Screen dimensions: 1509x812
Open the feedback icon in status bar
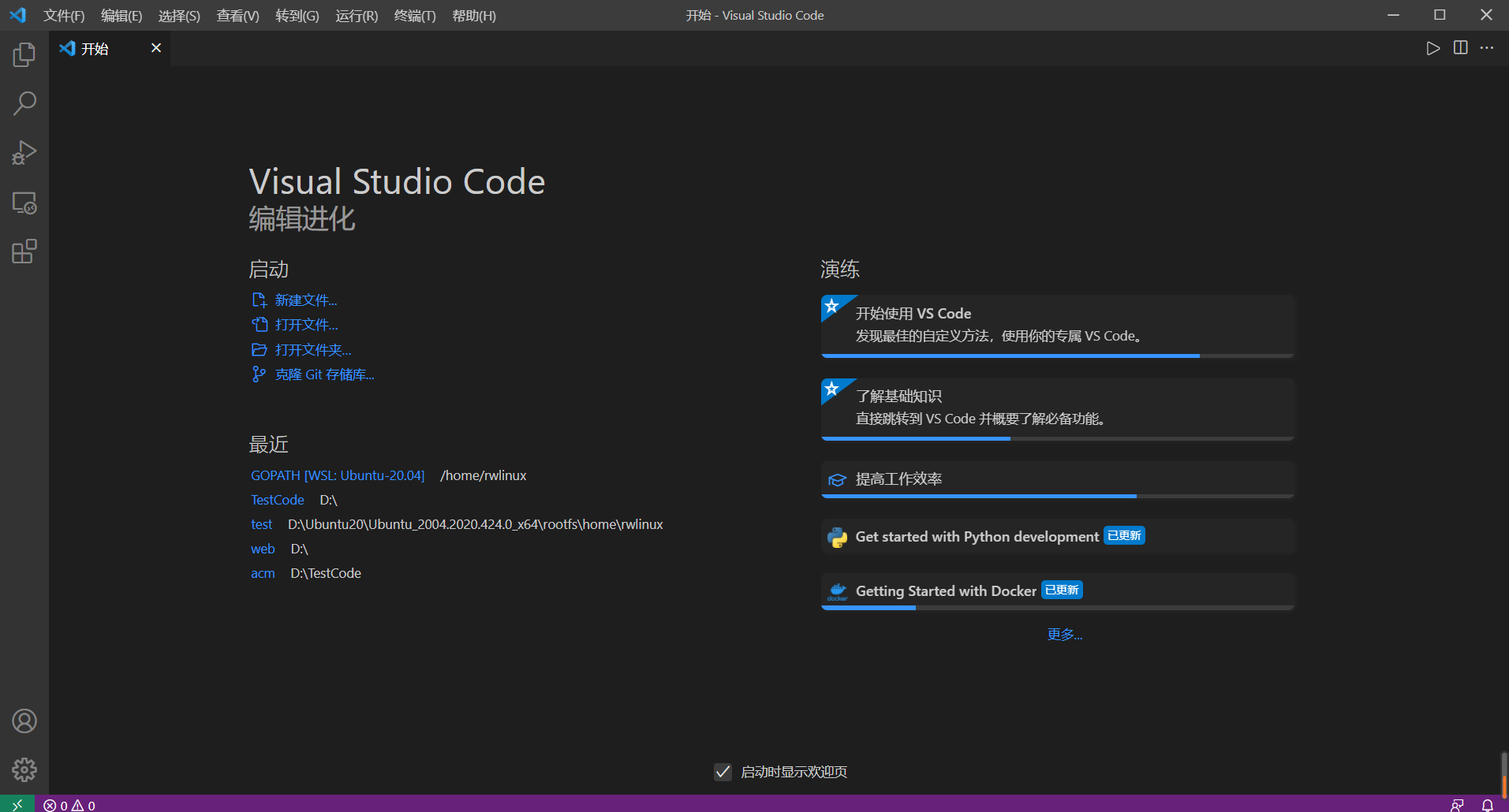coord(1457,805)
